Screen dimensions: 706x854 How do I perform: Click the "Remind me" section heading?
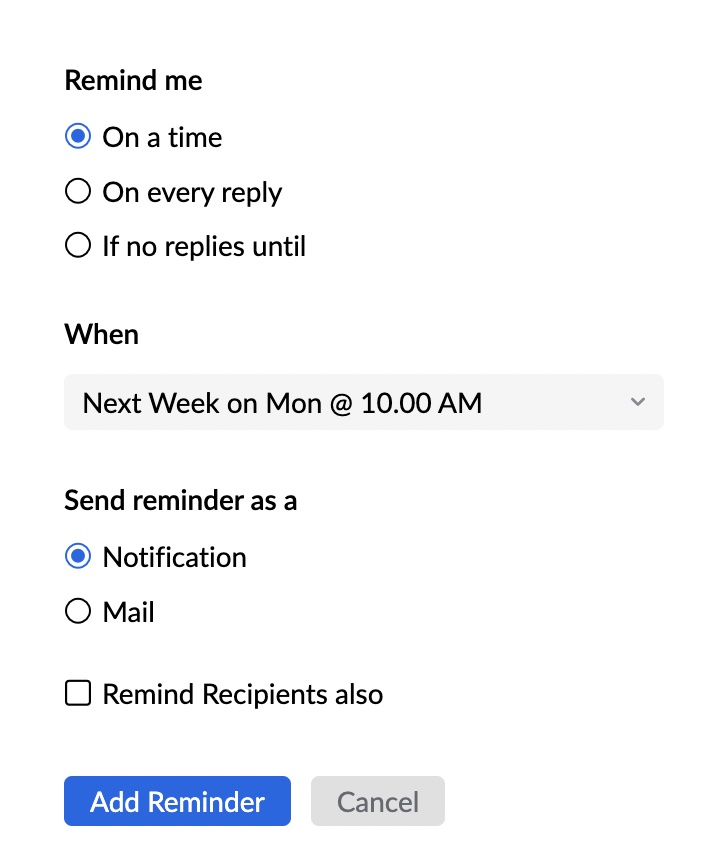click(x=133, y=80)
